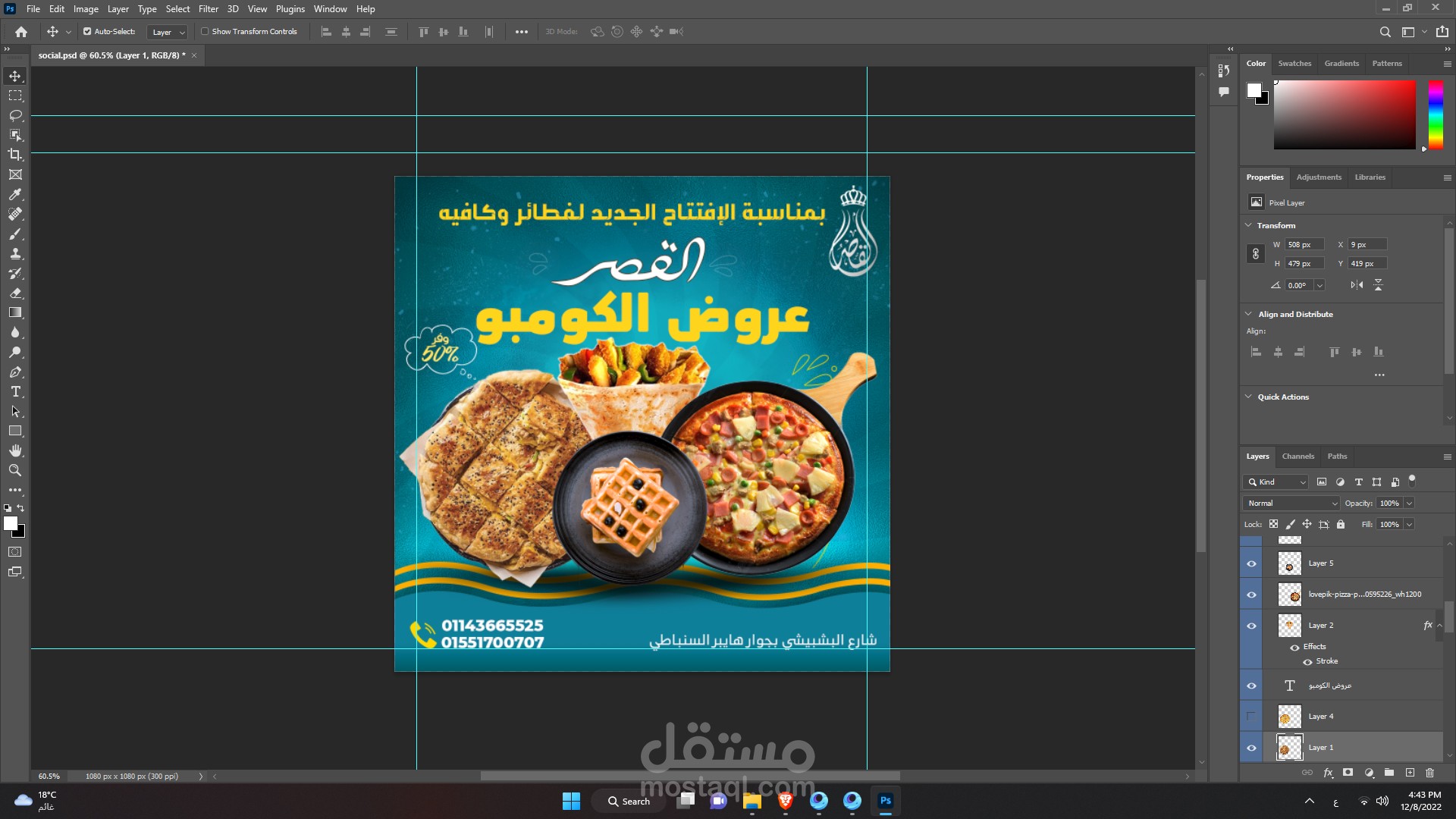The image size is (1456, 819).
Task: Collapse Align and Distribute section
Action: pos(1248,314)
